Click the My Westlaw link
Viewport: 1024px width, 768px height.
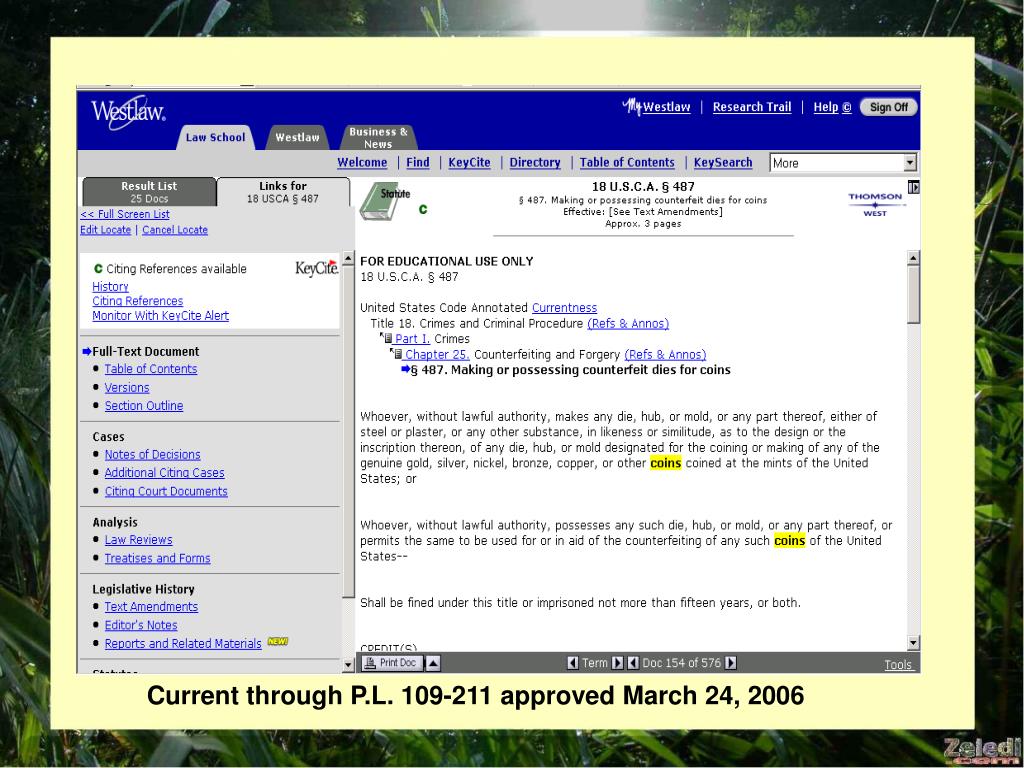pyautogui.click(x=656, y=106)
